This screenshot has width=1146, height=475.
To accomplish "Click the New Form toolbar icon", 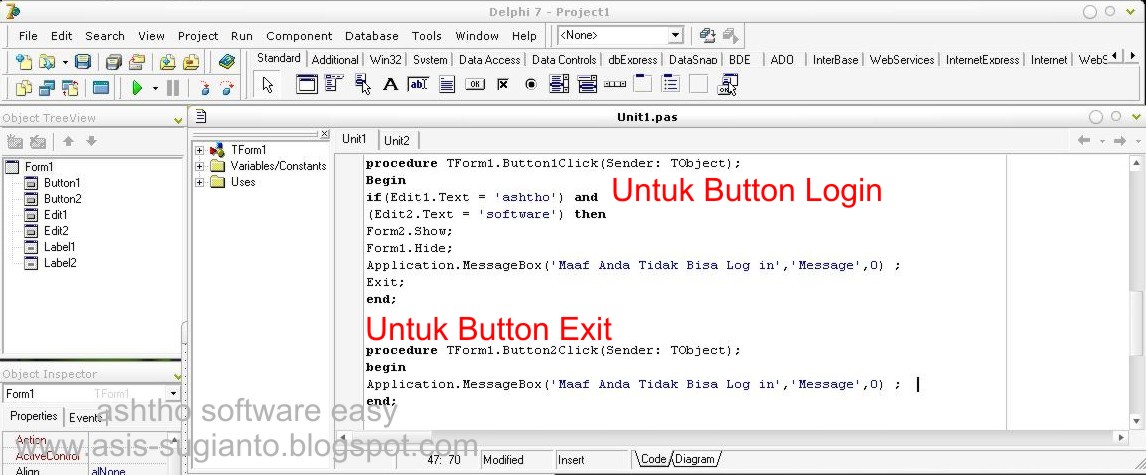I will pos(101,88).
